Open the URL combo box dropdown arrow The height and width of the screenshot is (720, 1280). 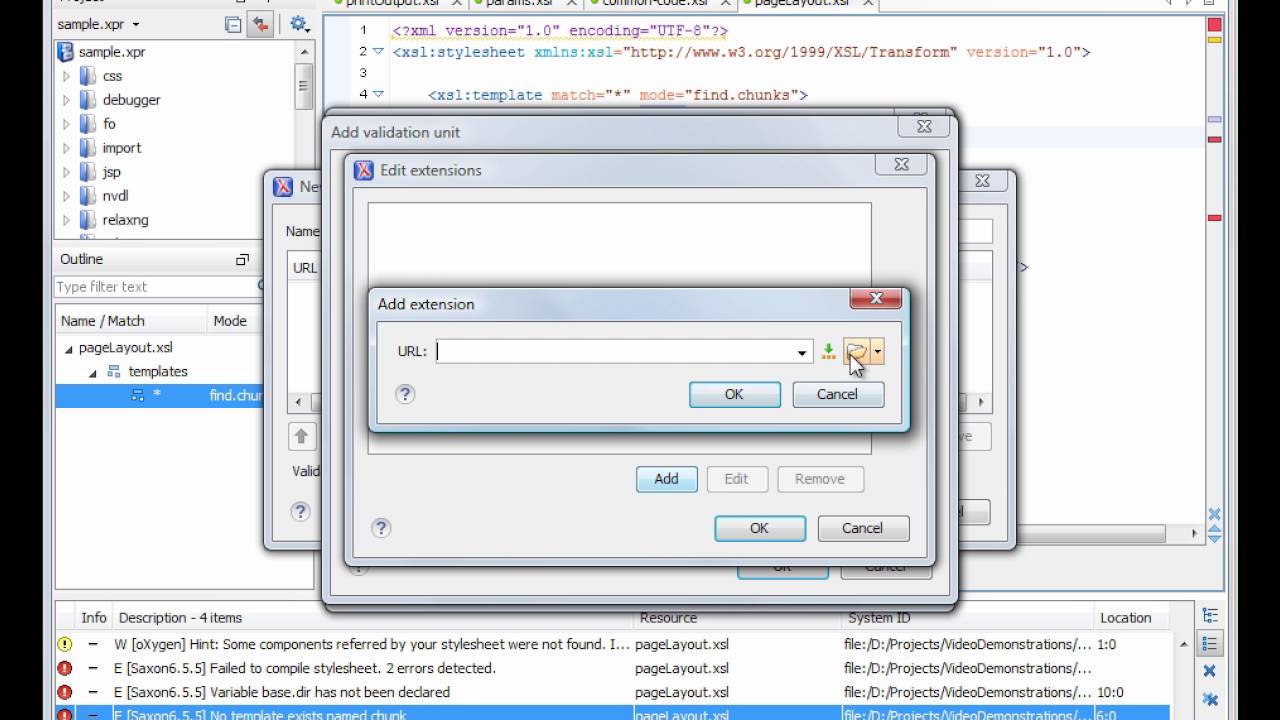pos(802,352)
